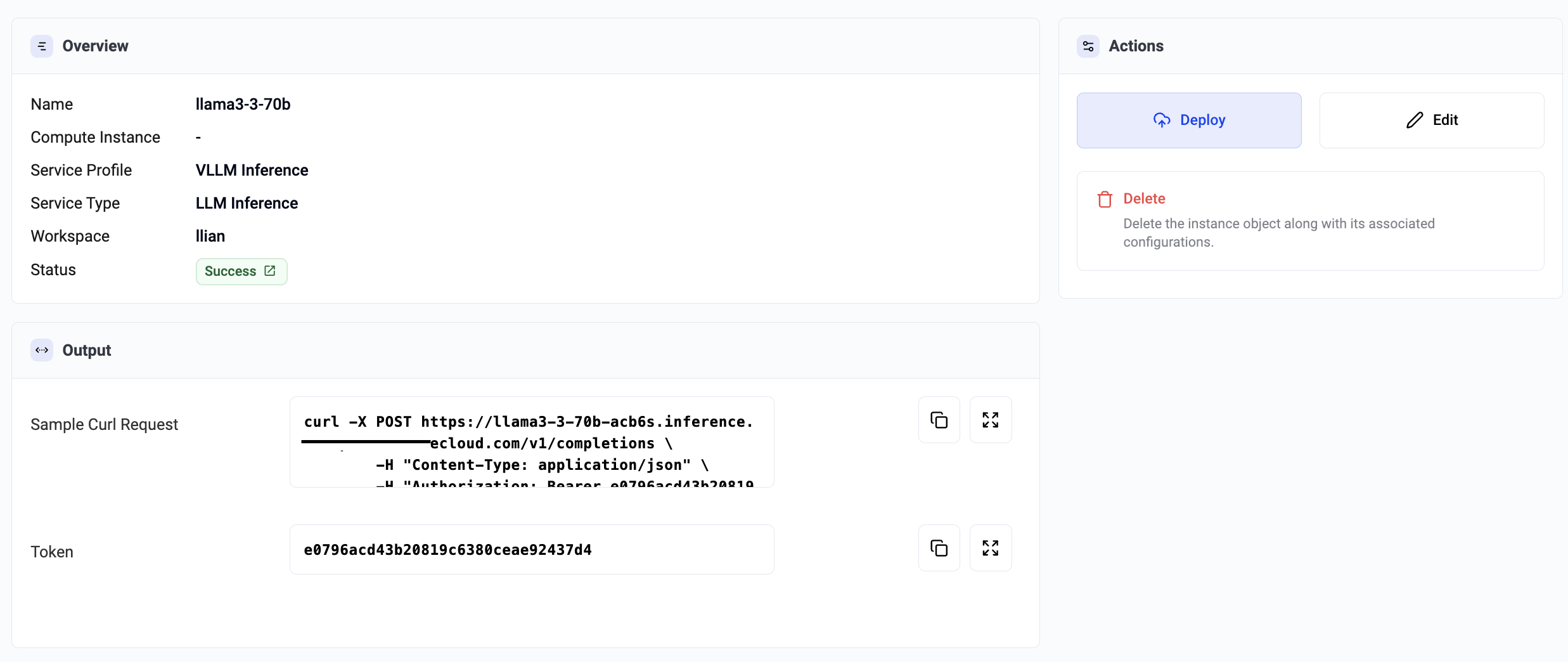The height and width of the screenshot is (662, 1568).
Task: Expand the Token field view
Action: pyautogui.click(x=990, y=548)
